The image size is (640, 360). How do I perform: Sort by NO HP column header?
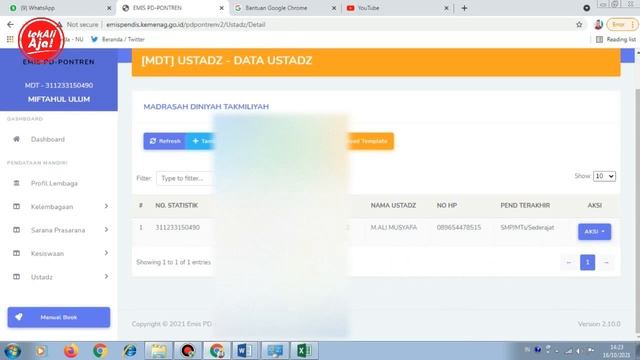click(x=447, y=205)
